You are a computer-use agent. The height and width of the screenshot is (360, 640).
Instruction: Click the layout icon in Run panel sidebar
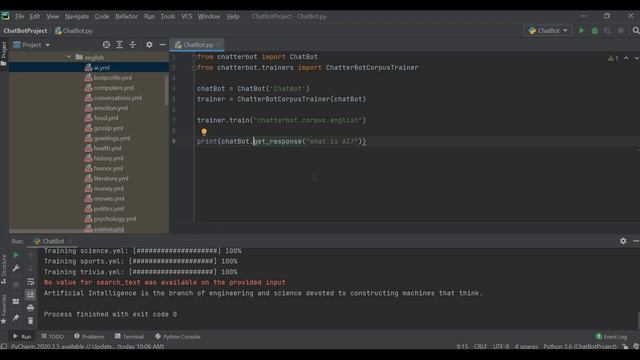(16, 301)
